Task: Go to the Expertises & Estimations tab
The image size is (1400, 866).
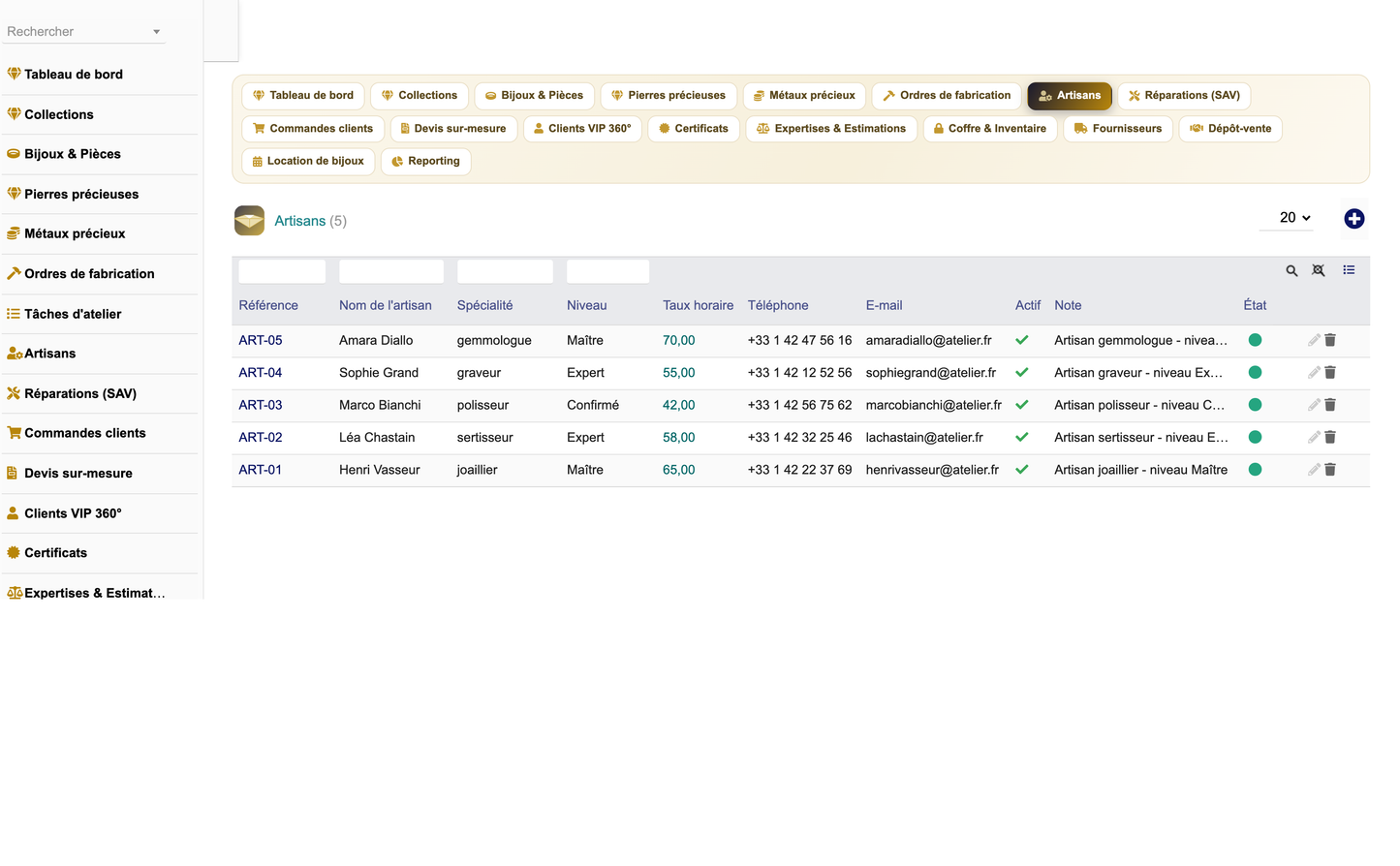Action: pos(831,129)
